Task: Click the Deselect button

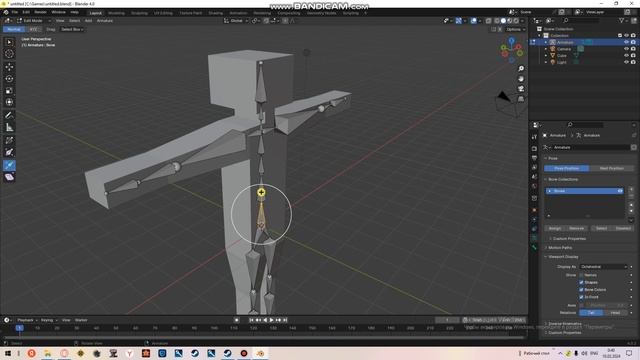Action: click(x=623, y=229)
